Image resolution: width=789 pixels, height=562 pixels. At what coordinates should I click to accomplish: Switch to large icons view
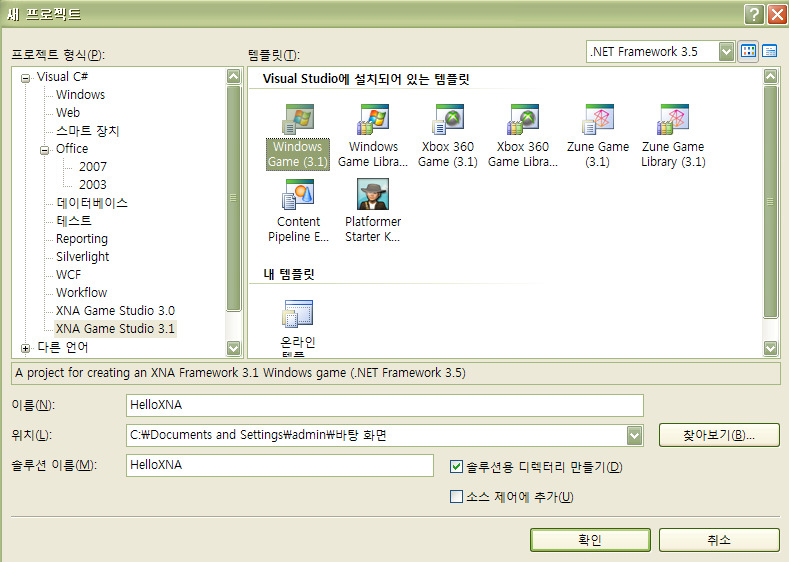click(748, 51)
